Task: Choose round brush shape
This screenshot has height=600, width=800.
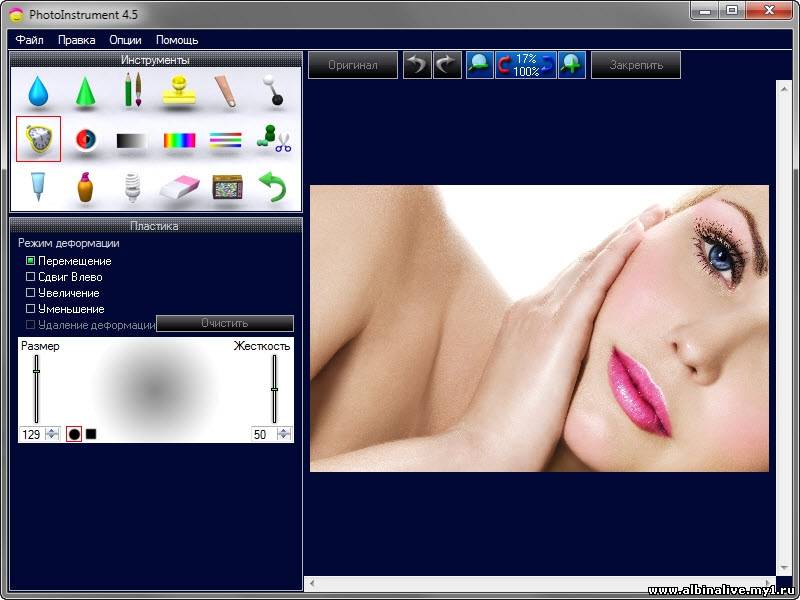Action: (x=74, y=434)
